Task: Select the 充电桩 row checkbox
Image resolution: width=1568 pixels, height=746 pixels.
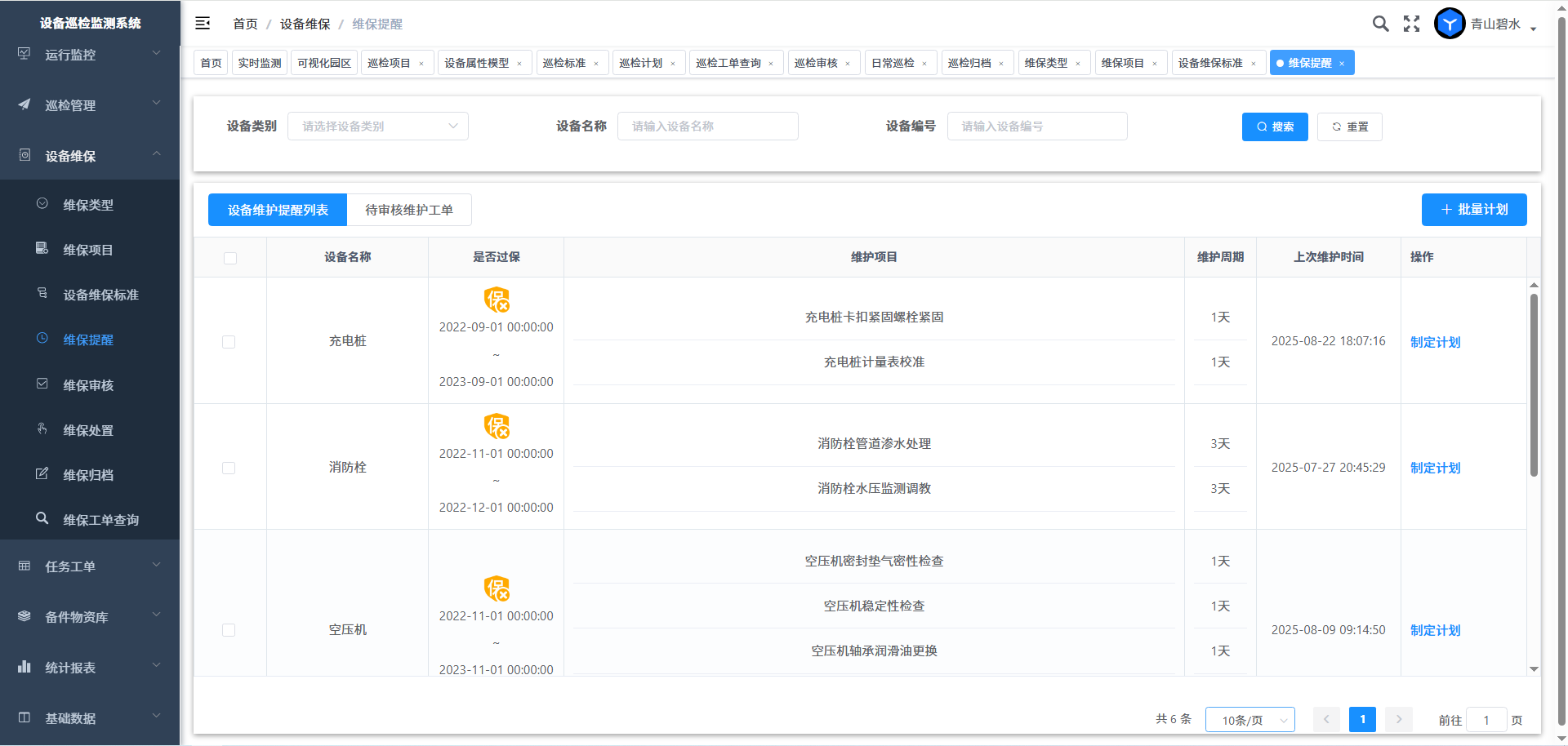Action: point(229,342)
